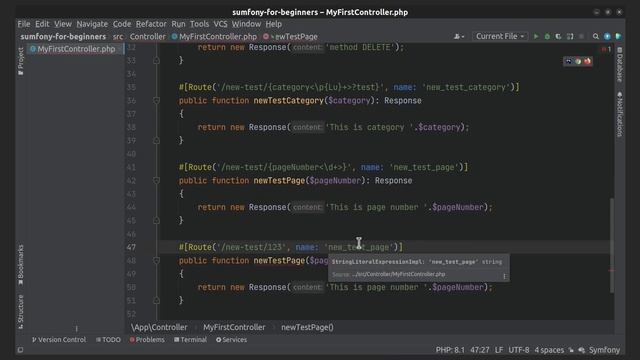Collapse newTestCategory function at line 36
Image resolution: width=640 pixels, height=360 pixels.
point(156,100)
